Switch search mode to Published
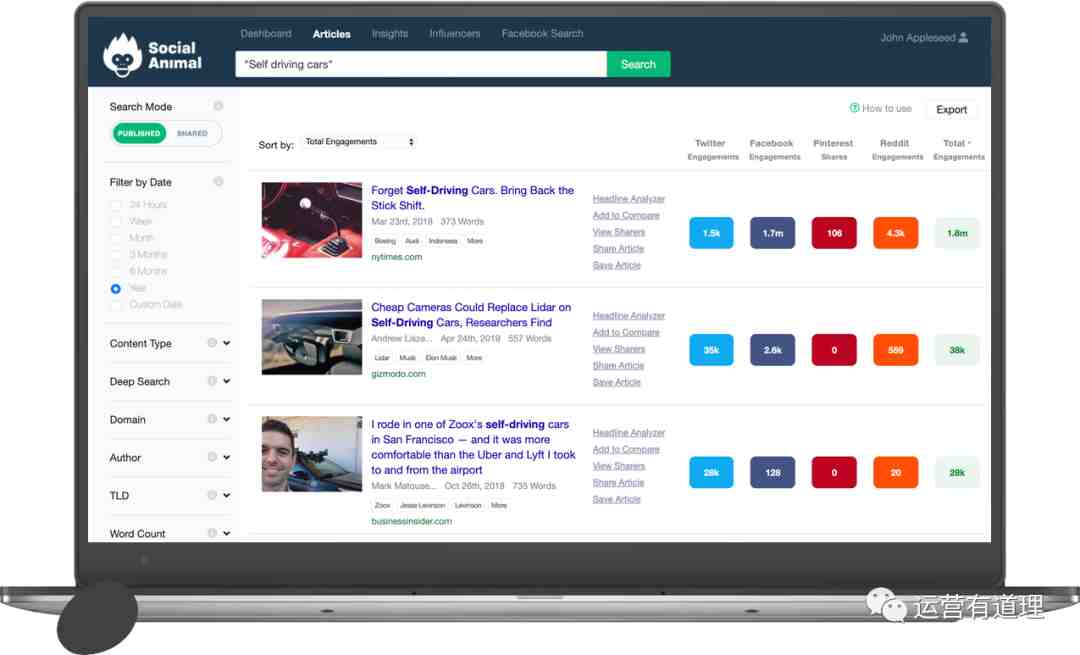 click(139, 133)
